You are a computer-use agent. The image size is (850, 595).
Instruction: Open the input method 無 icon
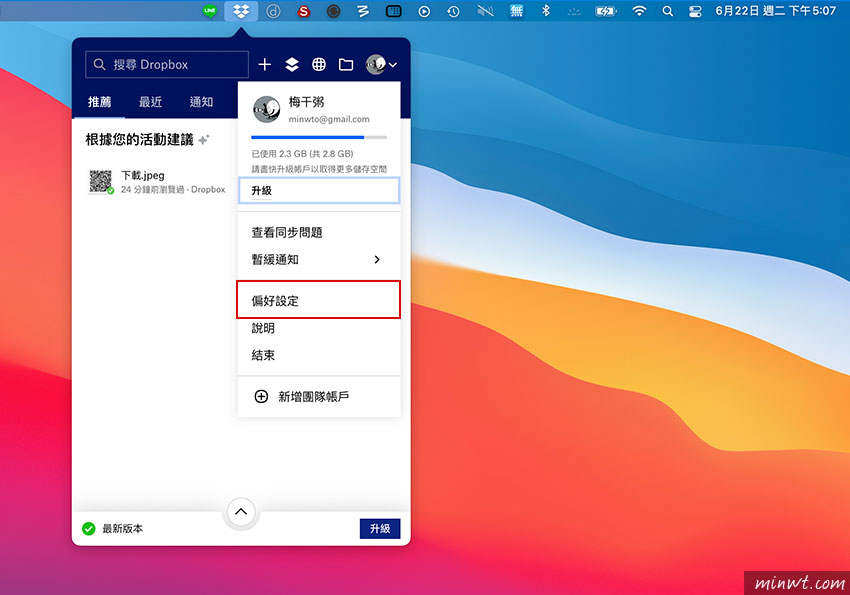[516, 11]
